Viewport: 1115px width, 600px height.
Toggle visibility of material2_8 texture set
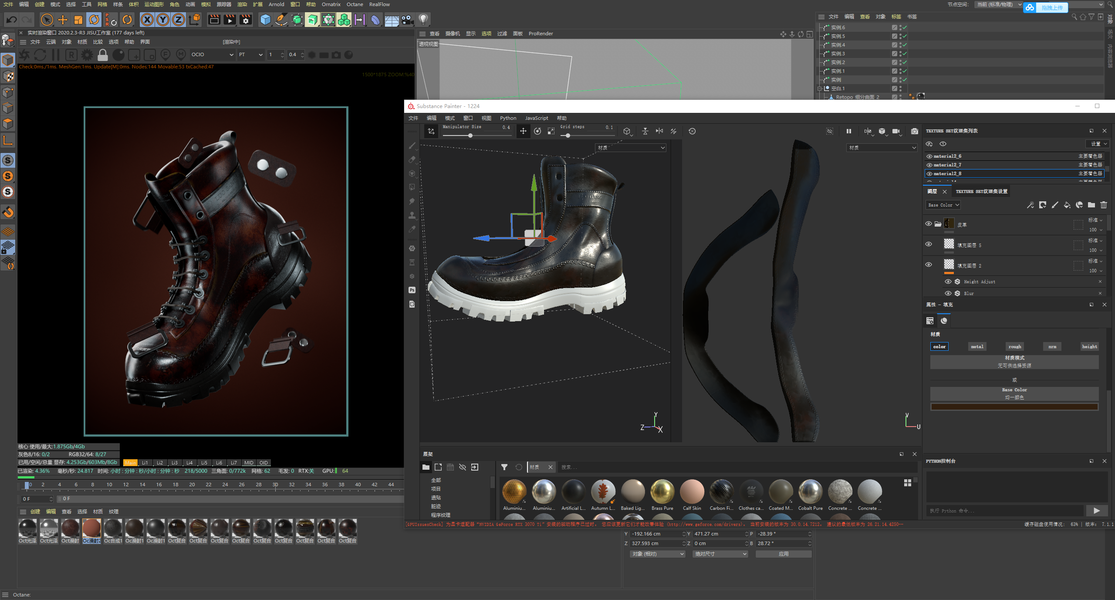pyautogui.click(x=929, y=173)
